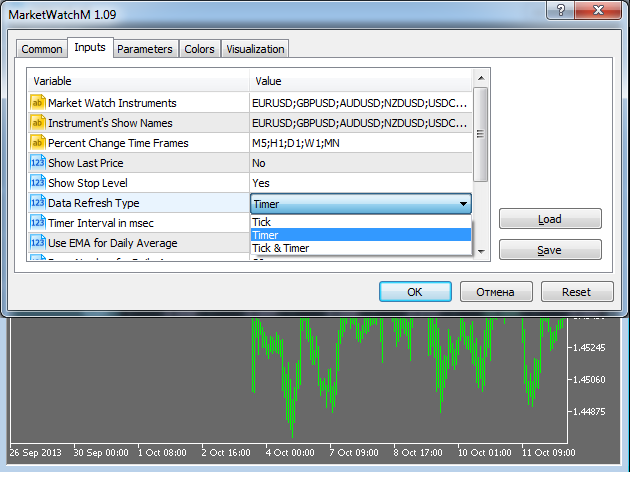Screen dimensions: 640x480
Task: Open the Visualization tab
Action: coord(255,49)
